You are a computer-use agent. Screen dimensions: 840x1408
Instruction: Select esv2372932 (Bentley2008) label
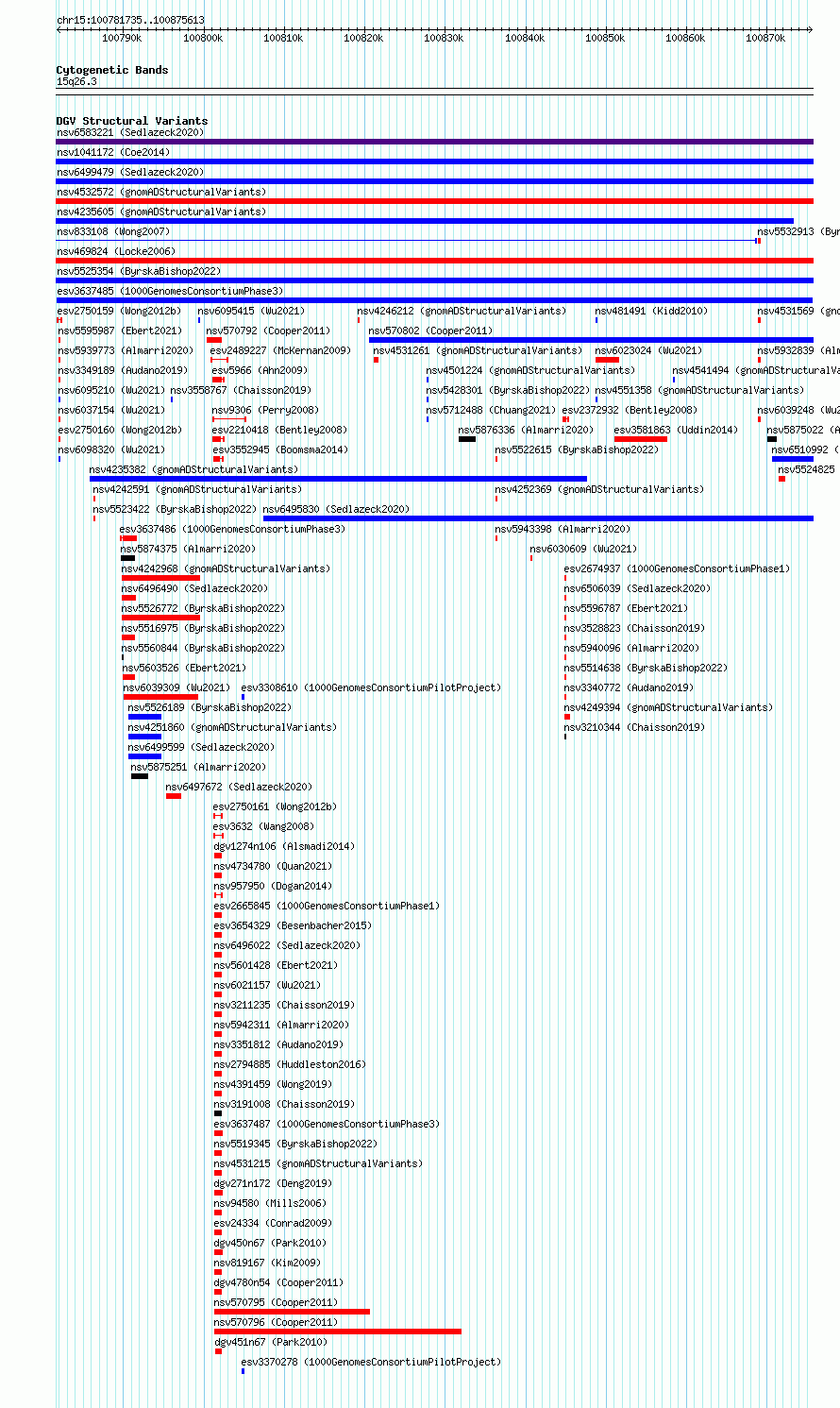pos(630,410)
